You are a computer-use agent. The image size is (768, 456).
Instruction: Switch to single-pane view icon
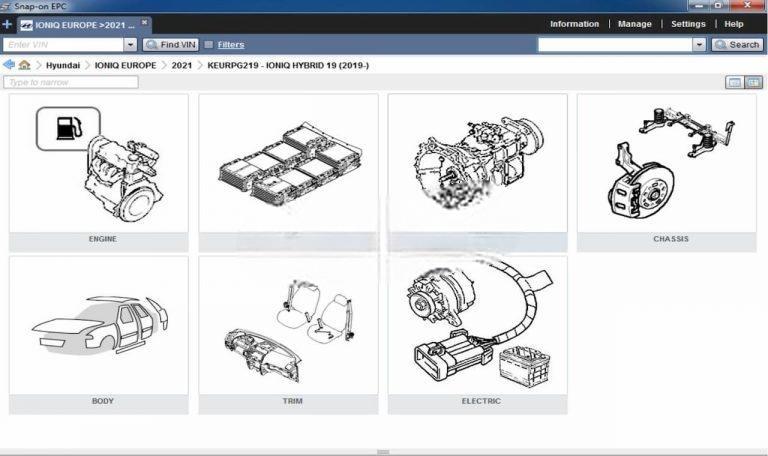tap(735, 82)
